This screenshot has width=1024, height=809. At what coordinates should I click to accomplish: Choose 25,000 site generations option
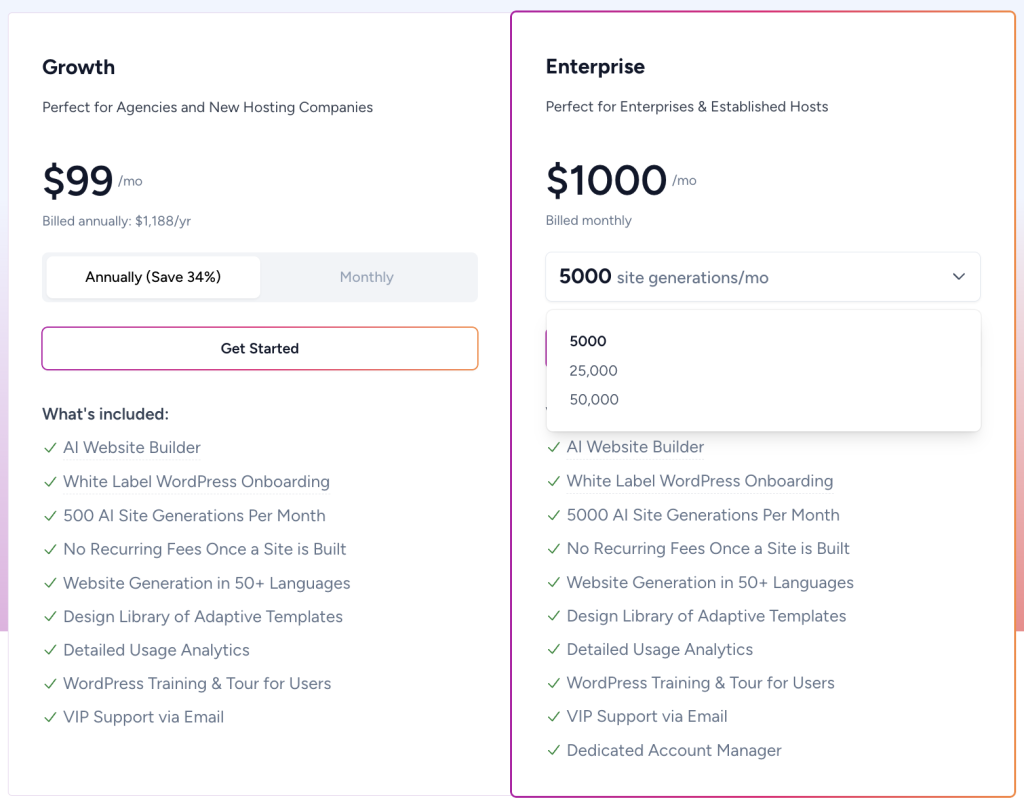593,370
